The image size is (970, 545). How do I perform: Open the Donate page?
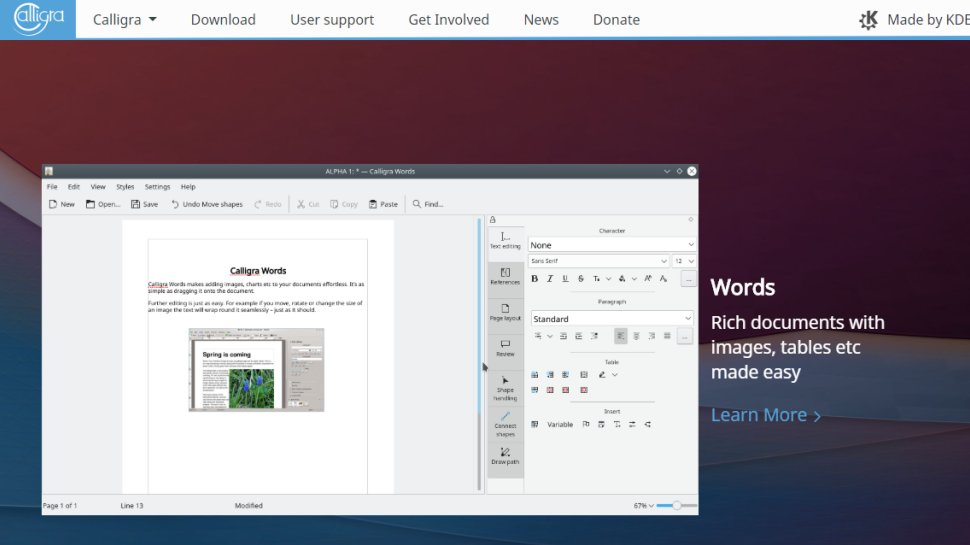[x=616, y=20]
